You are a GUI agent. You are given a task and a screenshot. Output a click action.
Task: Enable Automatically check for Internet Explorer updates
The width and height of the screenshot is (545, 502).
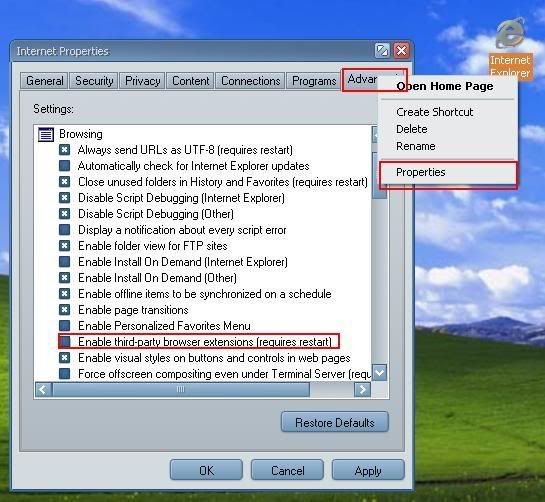click(64, 166)
